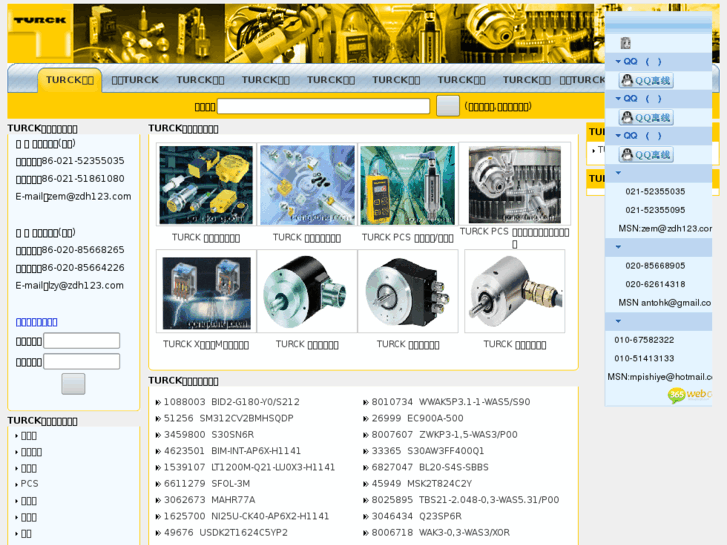The image size is (727, 545).
Task: Open the silver encoder with cable gland image
Action: click(515, 291)
